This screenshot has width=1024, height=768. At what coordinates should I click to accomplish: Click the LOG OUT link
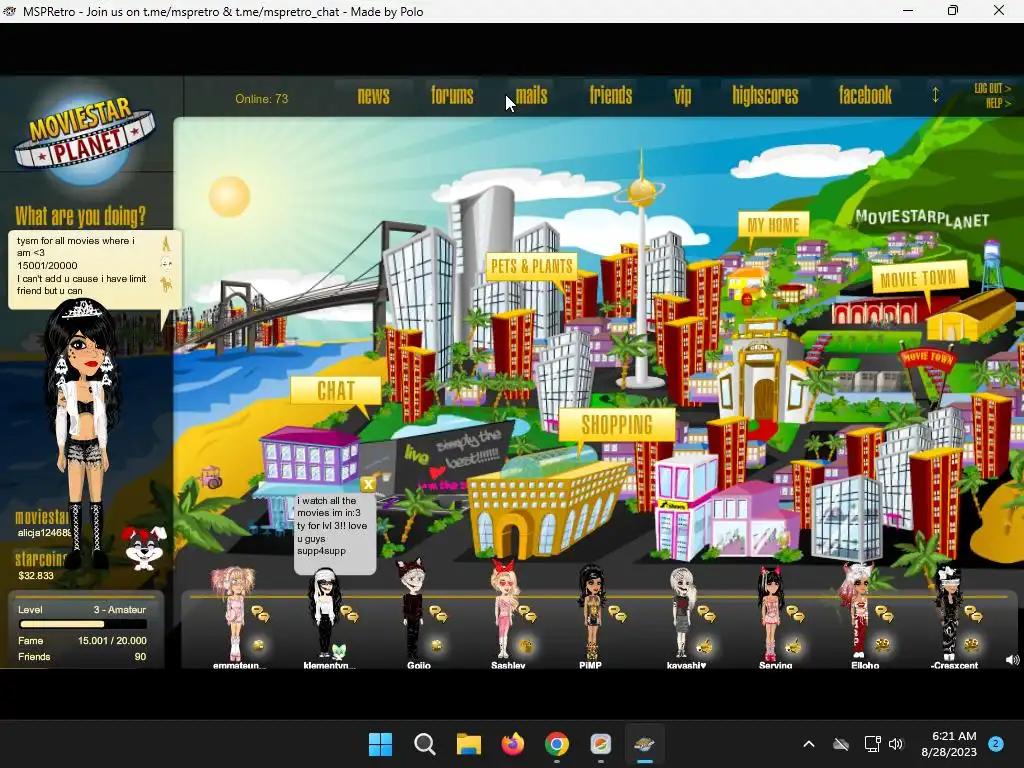point(992,88)
